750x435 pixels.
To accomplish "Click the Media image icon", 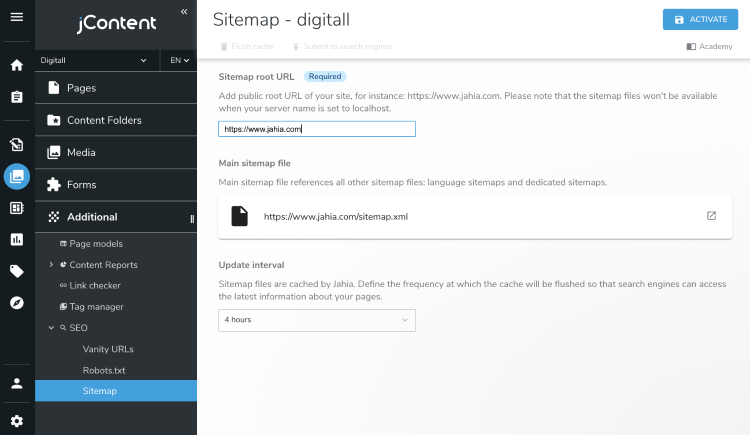I will [x=54, y=152].
